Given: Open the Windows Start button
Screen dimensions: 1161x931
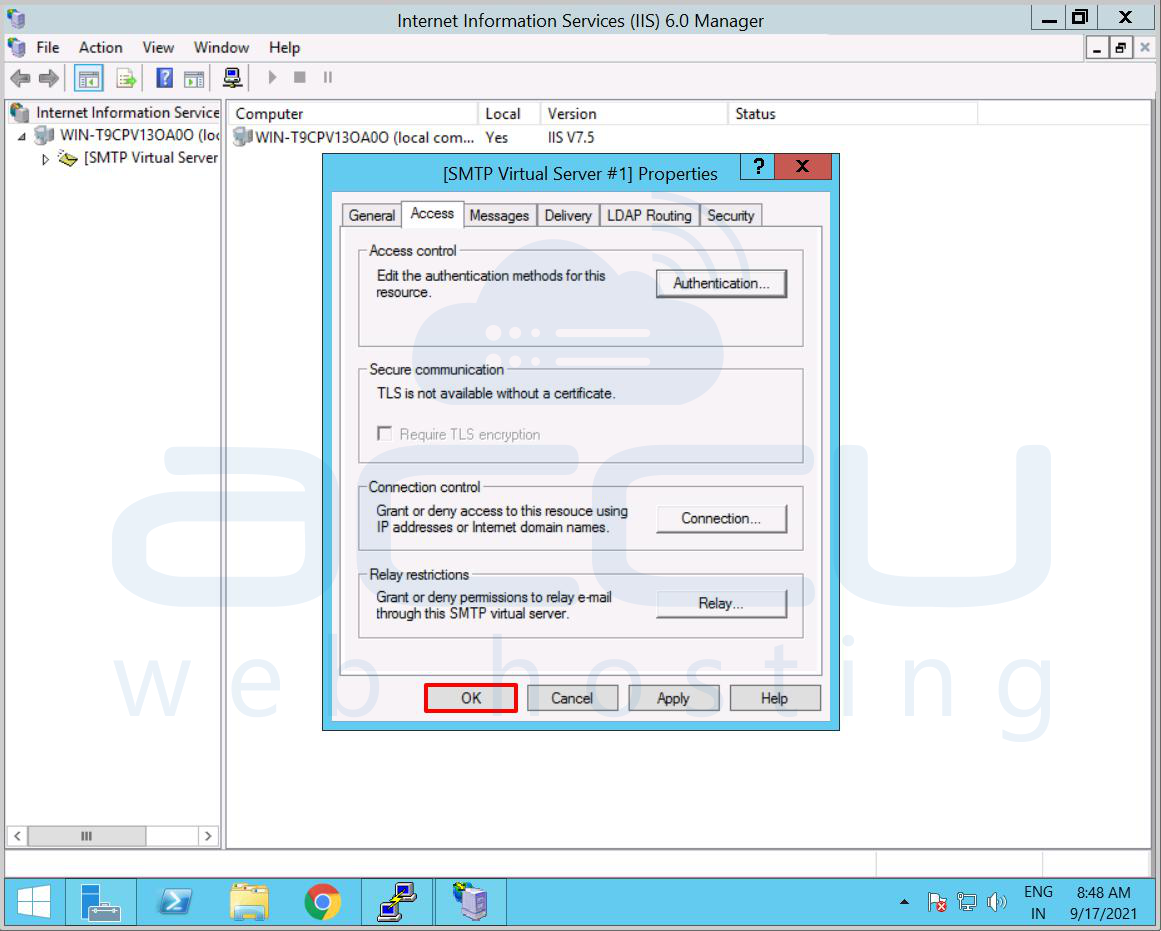Looking at the screenshot, I should coord(33,903).
